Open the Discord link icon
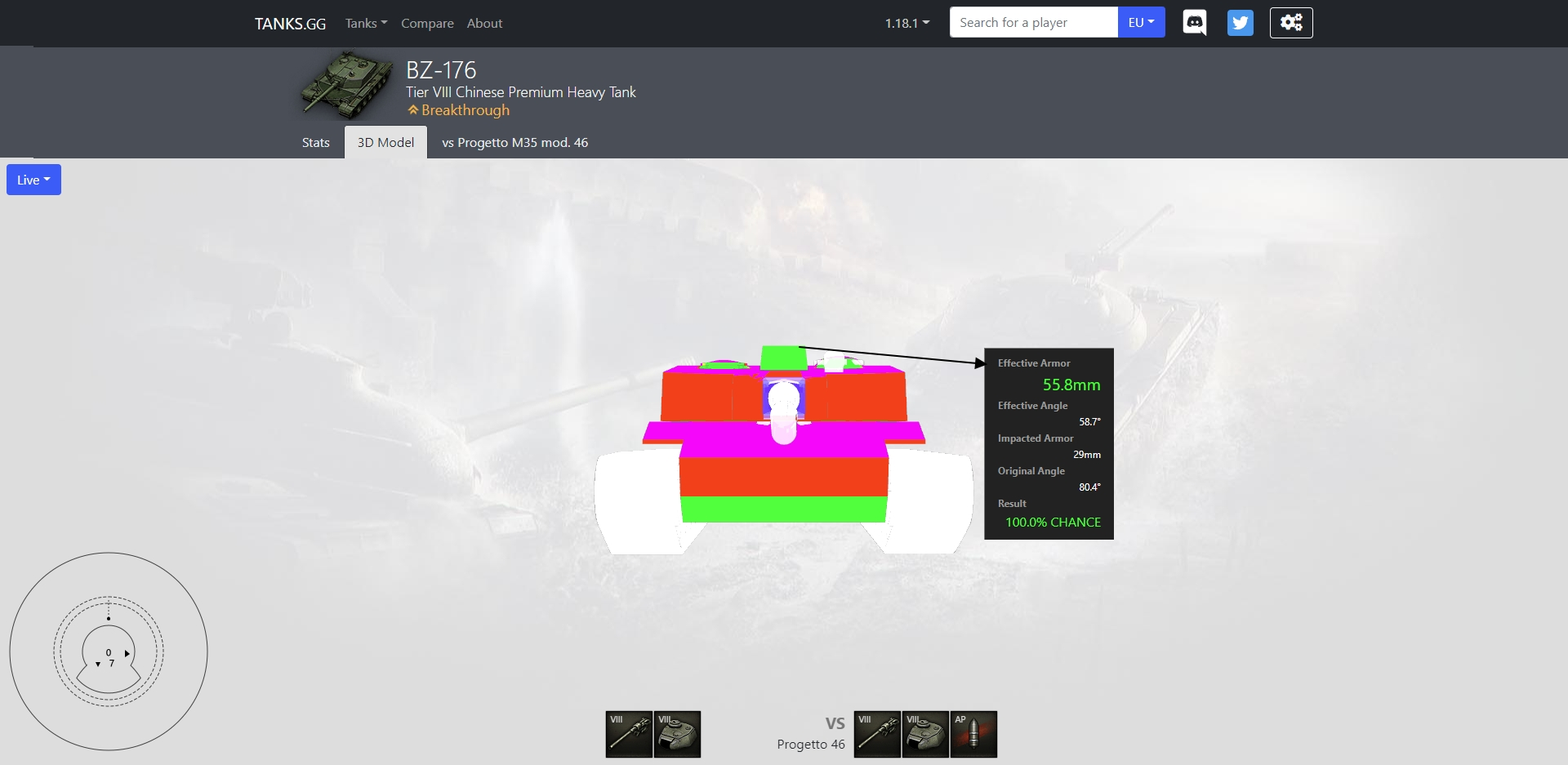 coord(1194,23)
